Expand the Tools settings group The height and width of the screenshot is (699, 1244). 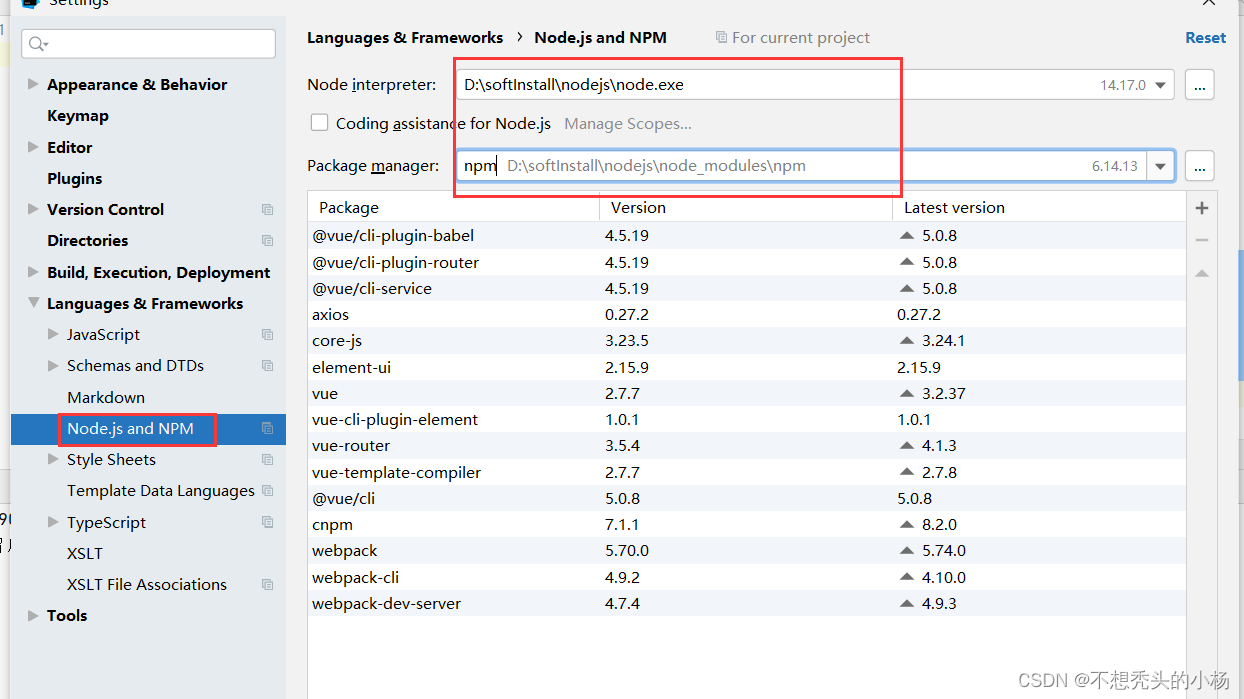33,616
